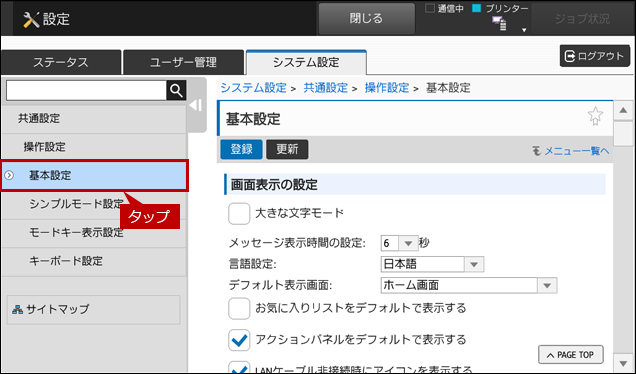
Task: Switch to ステータス tab
Action: click(x=61, y=62)
